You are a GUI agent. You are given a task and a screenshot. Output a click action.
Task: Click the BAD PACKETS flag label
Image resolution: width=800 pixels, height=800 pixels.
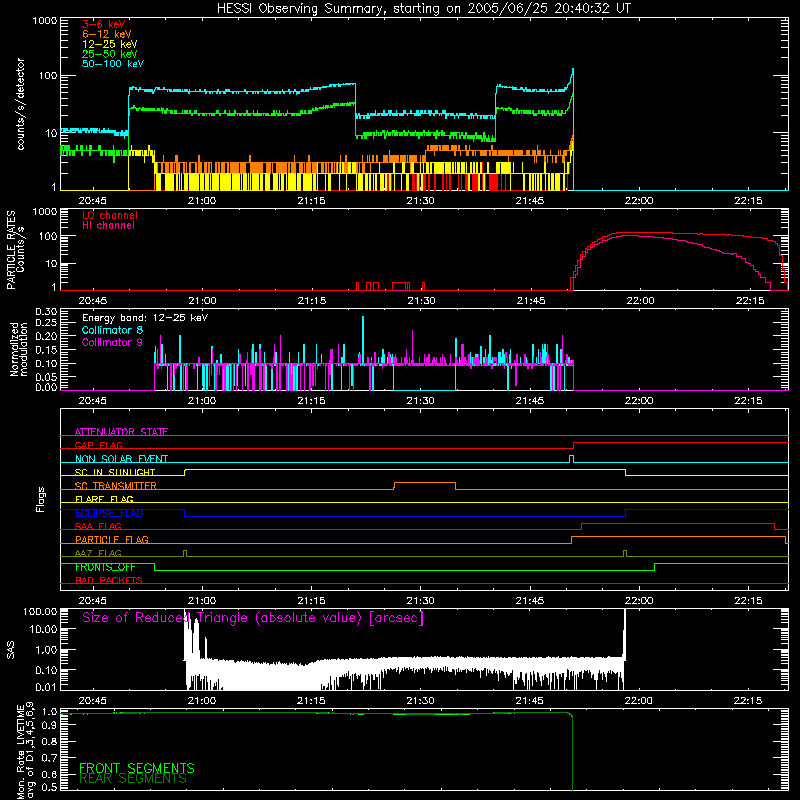(x=109, y=580)
